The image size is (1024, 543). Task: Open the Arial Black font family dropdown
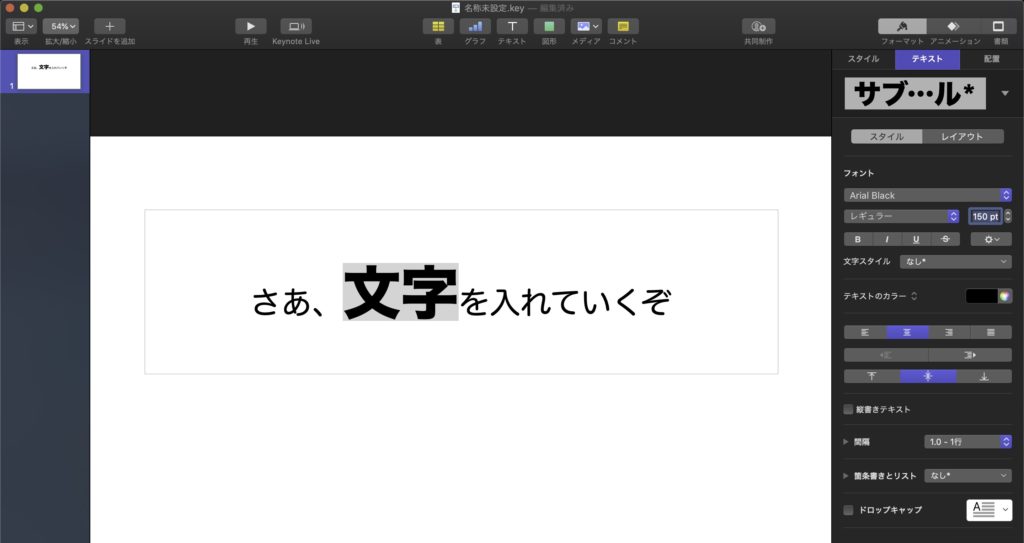pyautogui.click(x=927, y=195)
